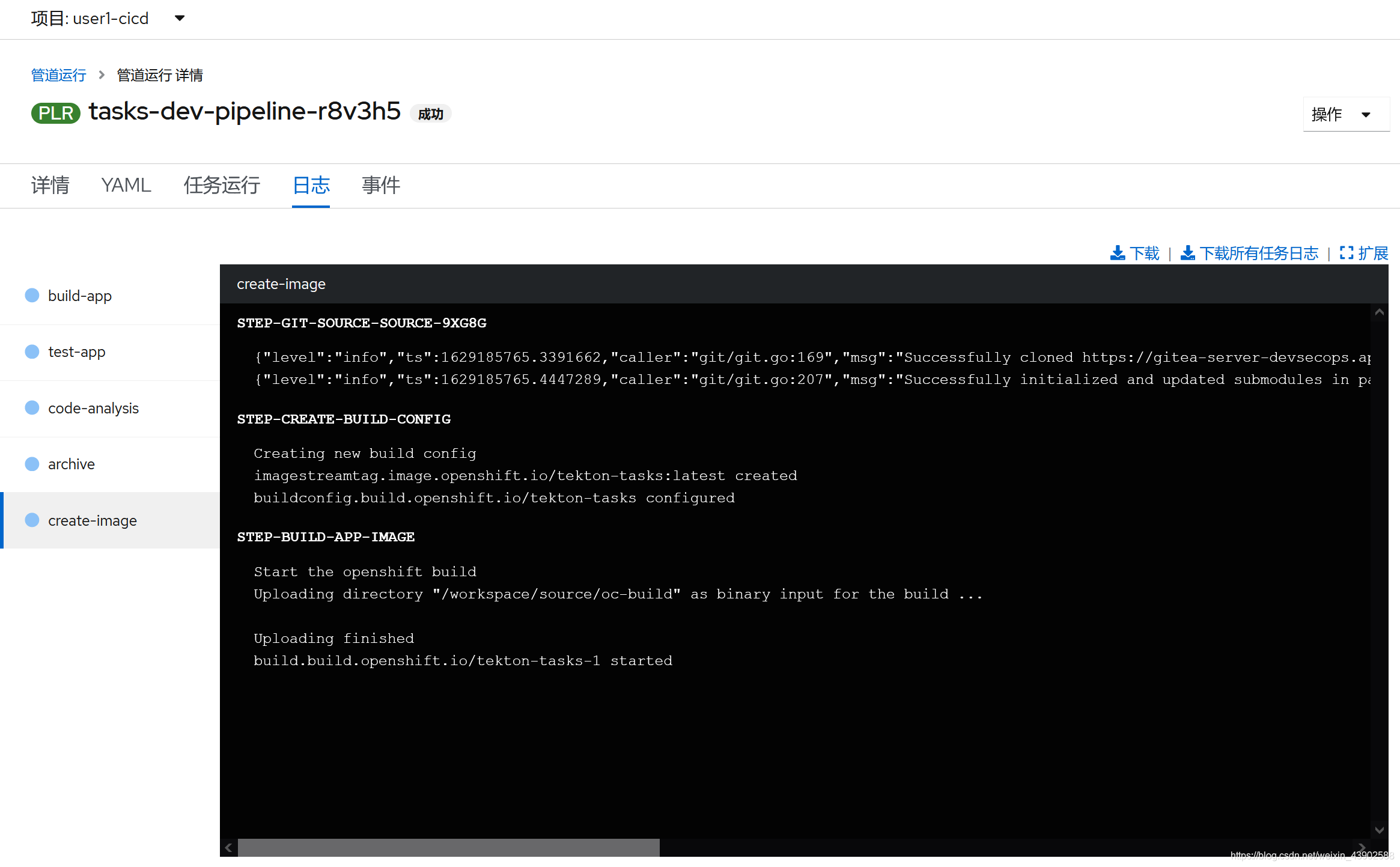
Task: Click log scroll-right arrow
Action: coord(1362,848)
